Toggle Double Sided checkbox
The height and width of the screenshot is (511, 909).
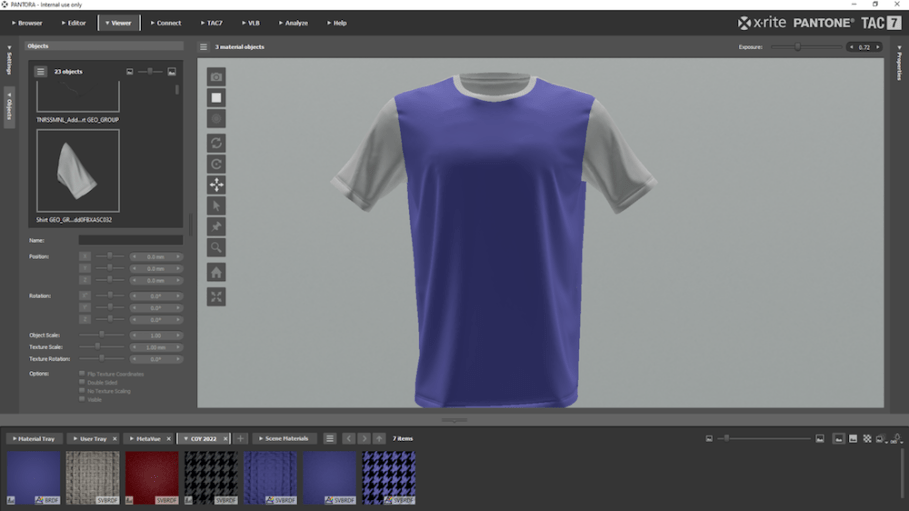(x=82, y=382)
